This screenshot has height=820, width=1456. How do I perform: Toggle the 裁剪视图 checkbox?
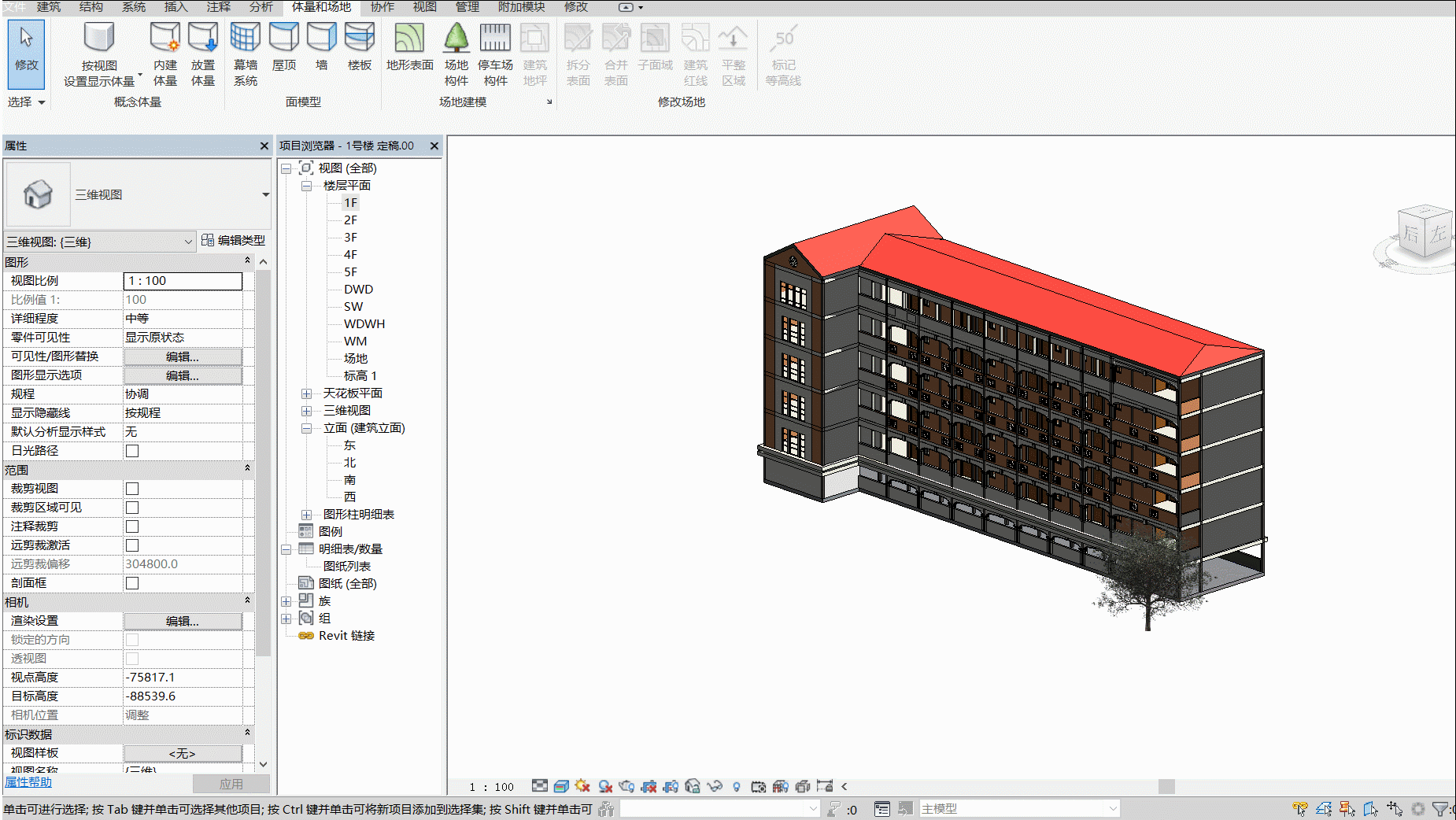(132, 489)
